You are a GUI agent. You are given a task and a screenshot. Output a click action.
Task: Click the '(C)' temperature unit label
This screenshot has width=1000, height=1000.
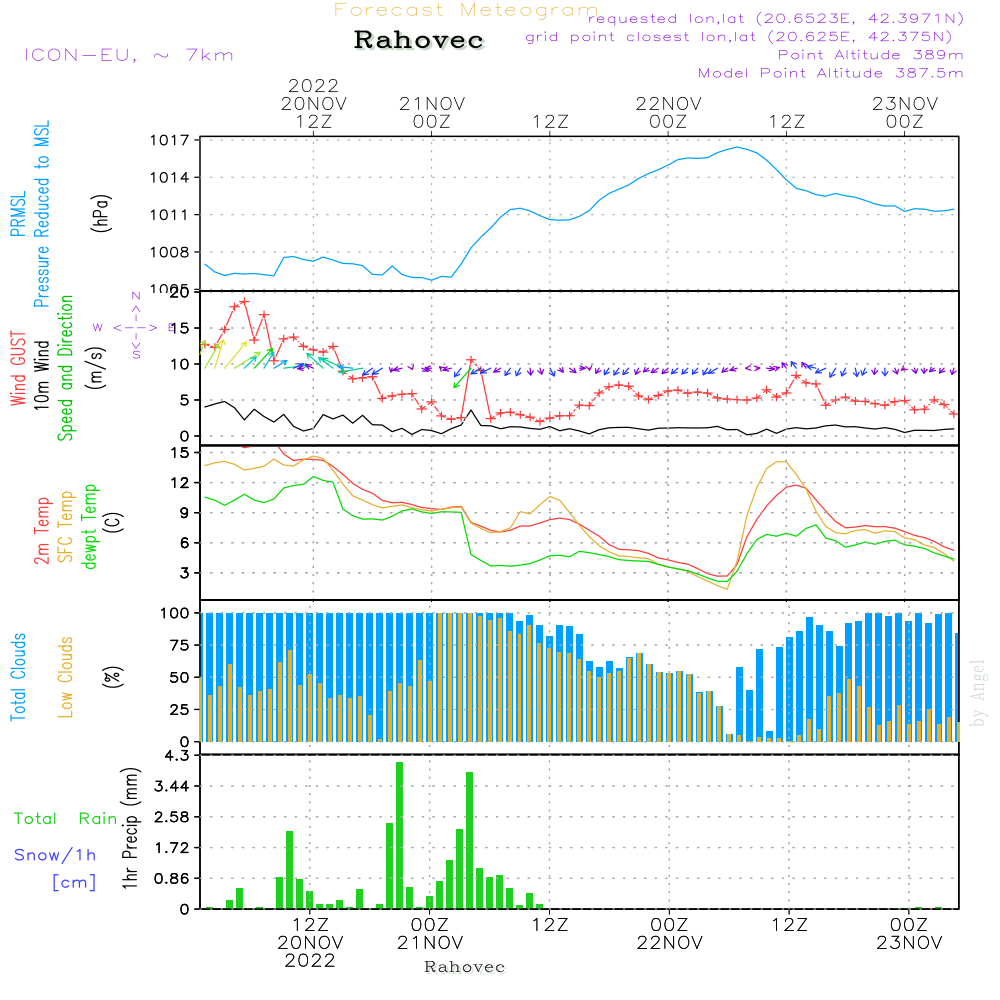click(113, 522)
